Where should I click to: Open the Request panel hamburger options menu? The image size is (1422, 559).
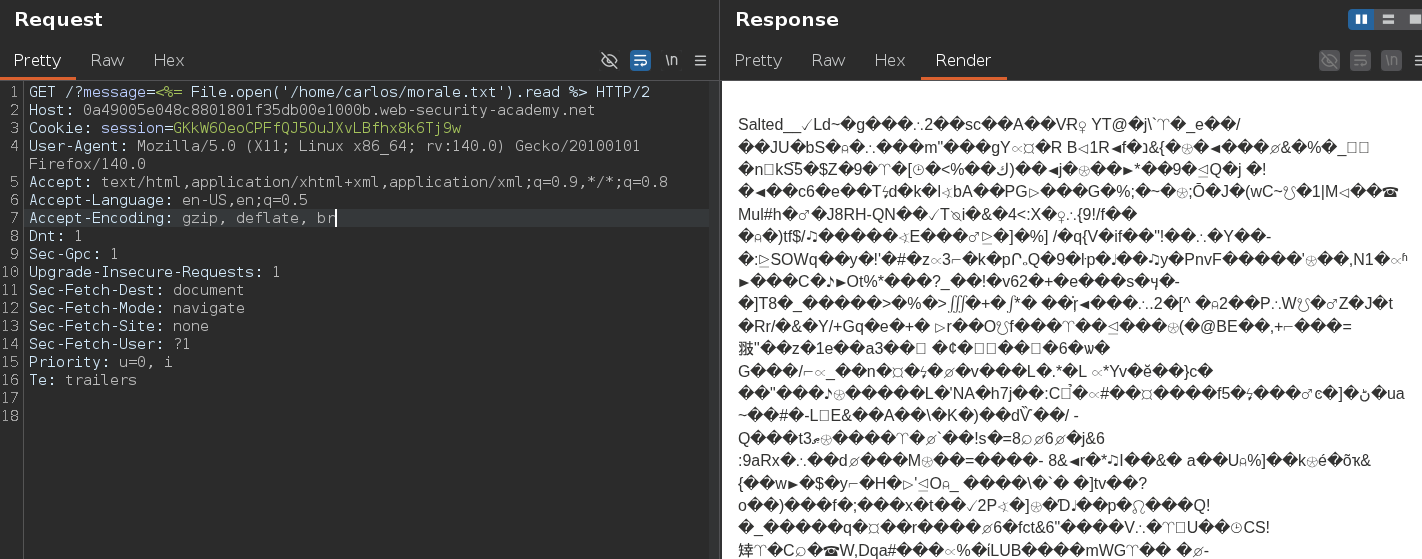point(700,60)
